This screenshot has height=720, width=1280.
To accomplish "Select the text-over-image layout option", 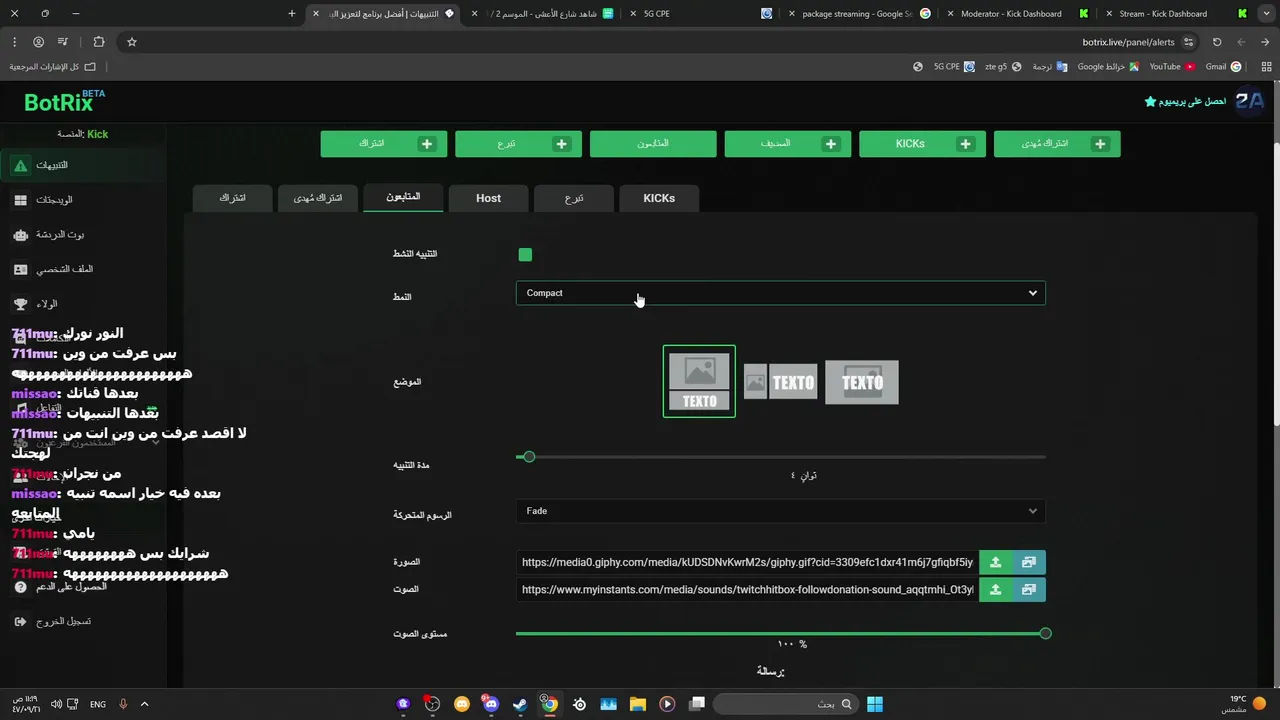I will click(x=862, y=382).
